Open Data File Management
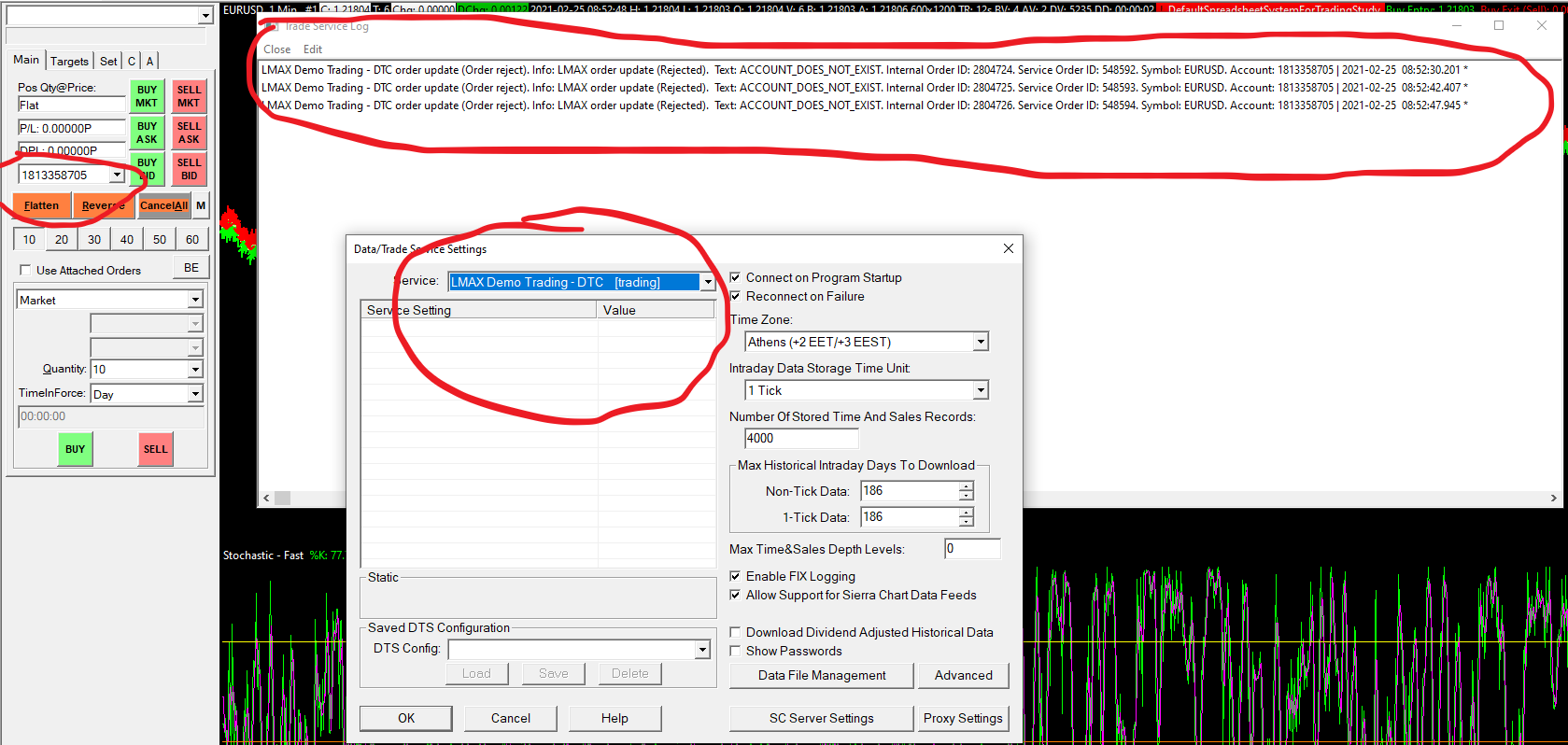 pos(822,675)
